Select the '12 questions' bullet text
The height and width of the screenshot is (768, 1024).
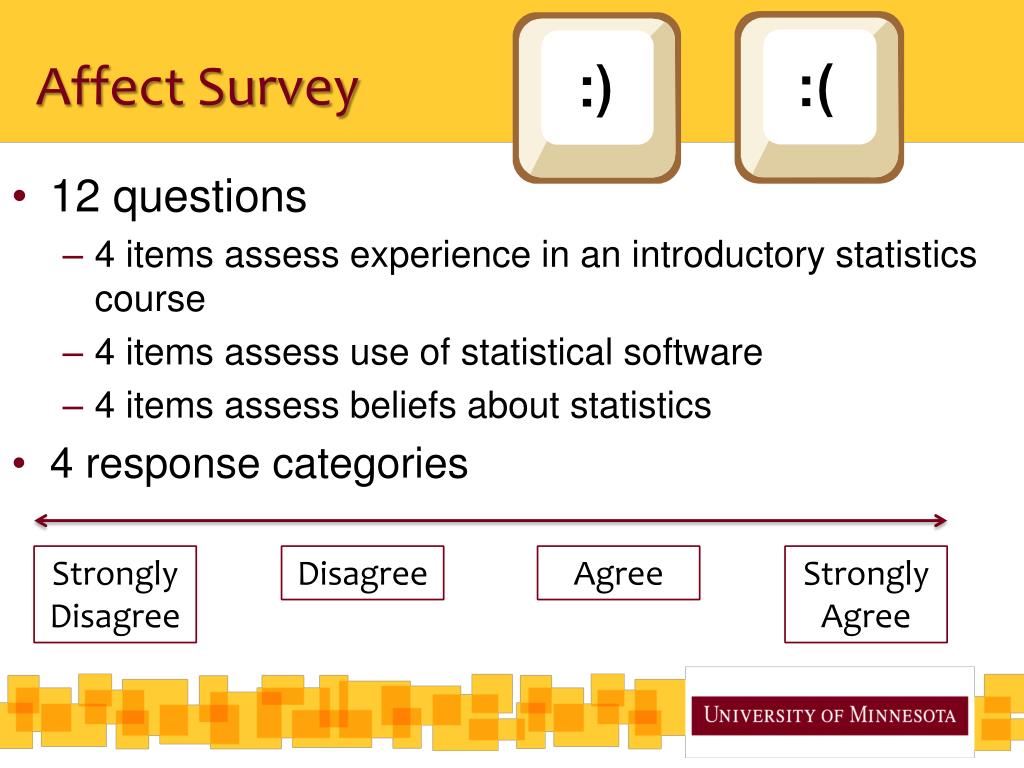point(179,197)
